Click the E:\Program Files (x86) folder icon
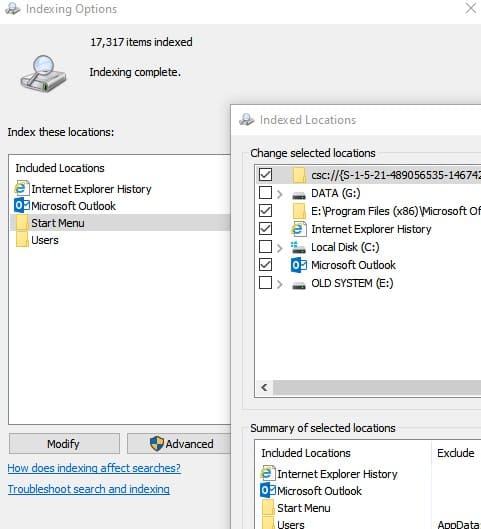Screen dimensions: 481x529 pos(299,211)
